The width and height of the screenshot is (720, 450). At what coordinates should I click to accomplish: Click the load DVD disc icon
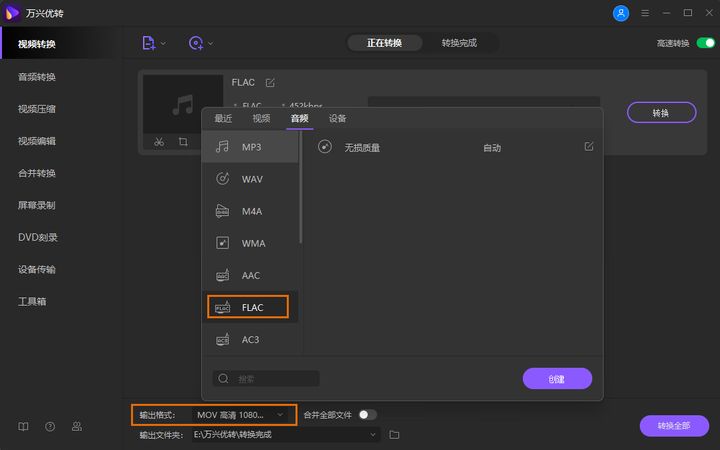click(x=196, y=43)
